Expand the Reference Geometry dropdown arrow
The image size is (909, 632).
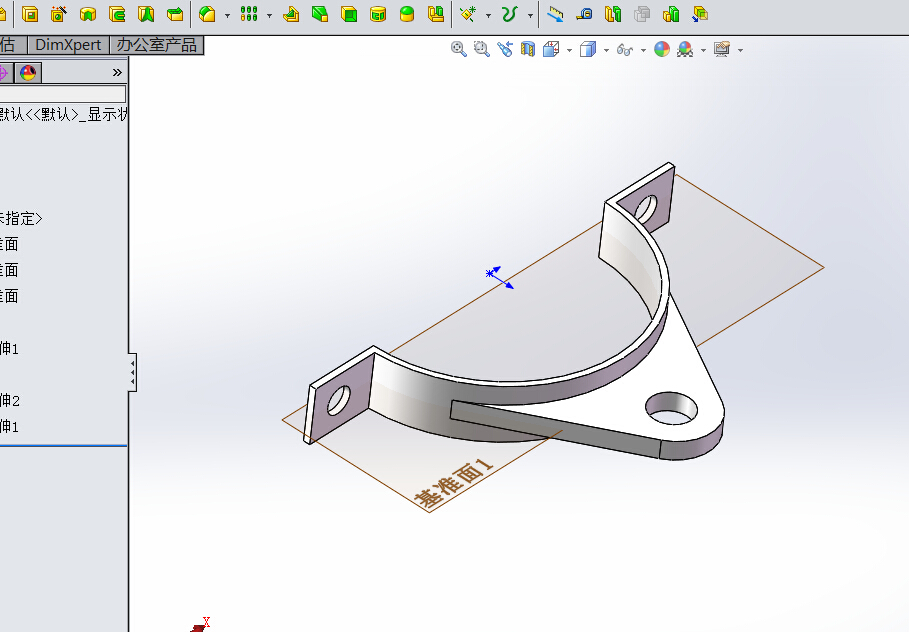coord(488,16)
